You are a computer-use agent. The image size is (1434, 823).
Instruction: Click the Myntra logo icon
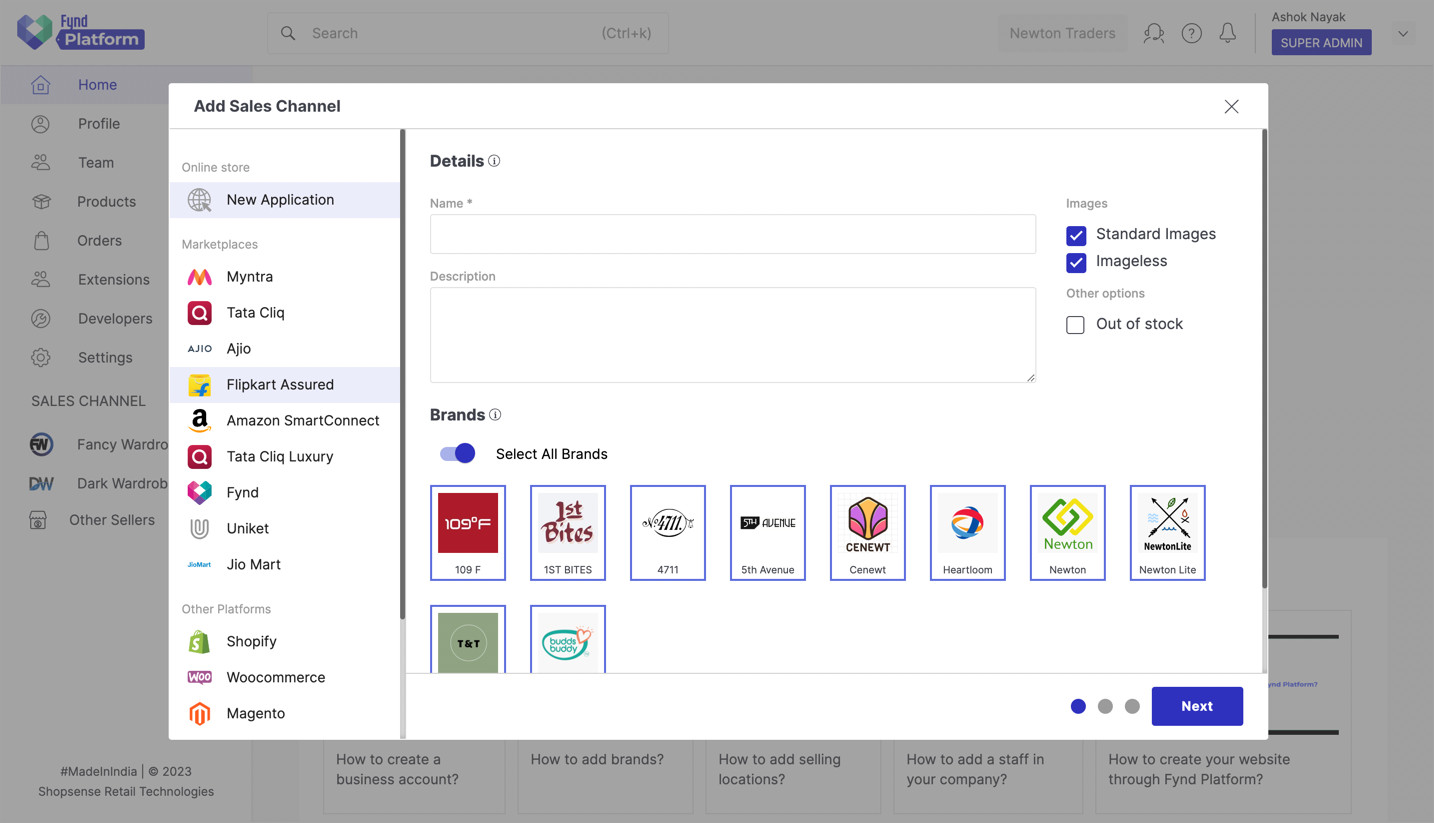(200, 277)
